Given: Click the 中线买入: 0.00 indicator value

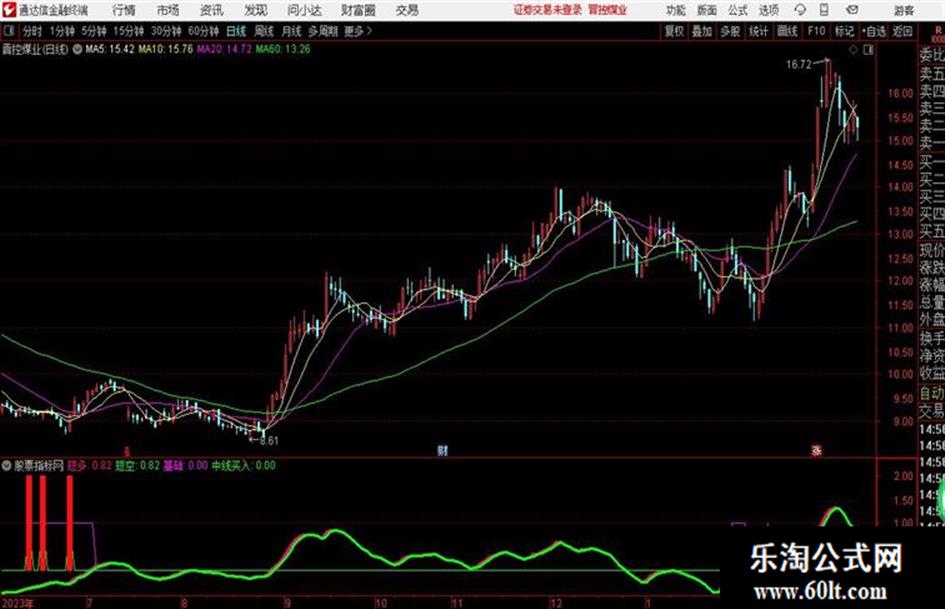Looking at the screenshot, I should click(243, 465).
